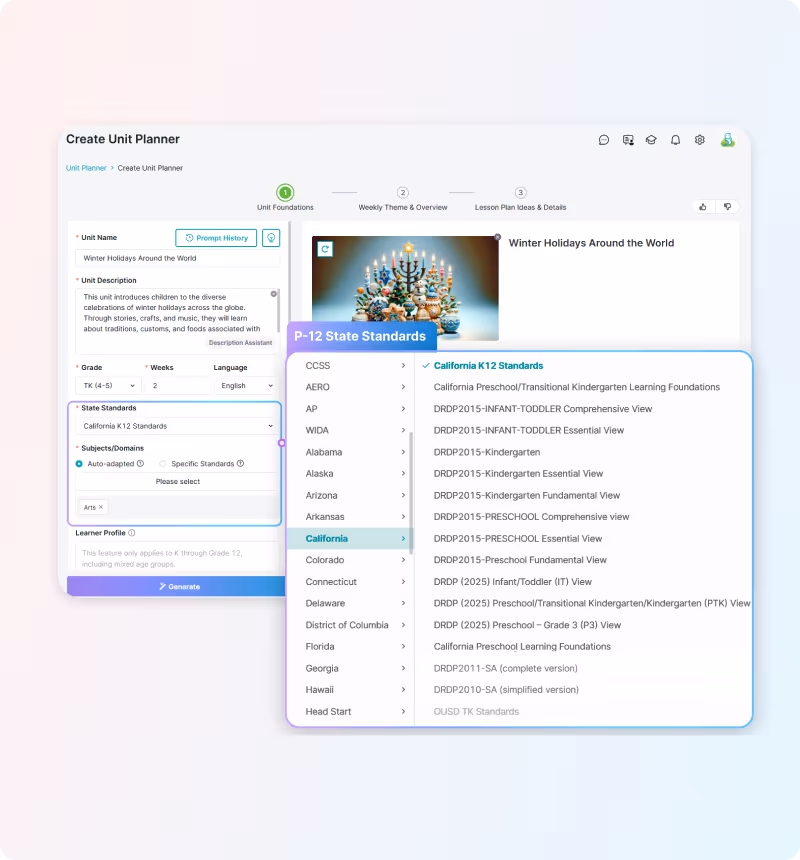This screenshot has height=860, width=800.
Task: Select California K12 Standards option
Action: point(488,366)
